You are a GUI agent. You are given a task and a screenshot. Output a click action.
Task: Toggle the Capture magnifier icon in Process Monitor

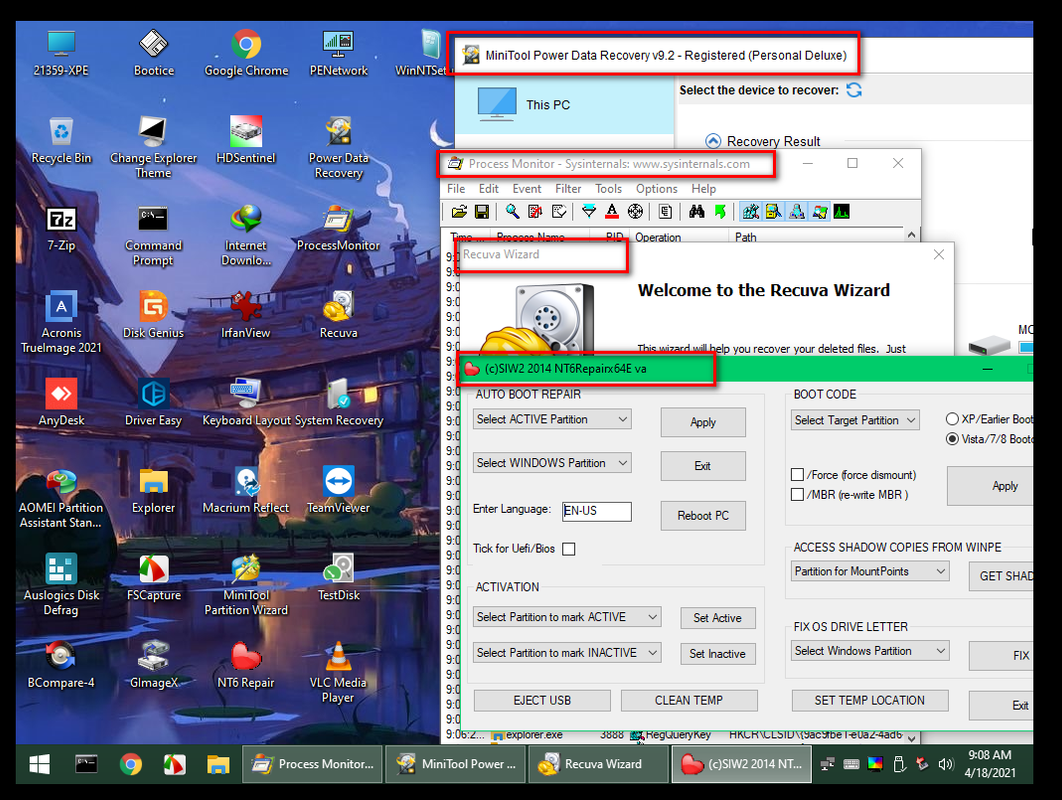pos(513,212)
